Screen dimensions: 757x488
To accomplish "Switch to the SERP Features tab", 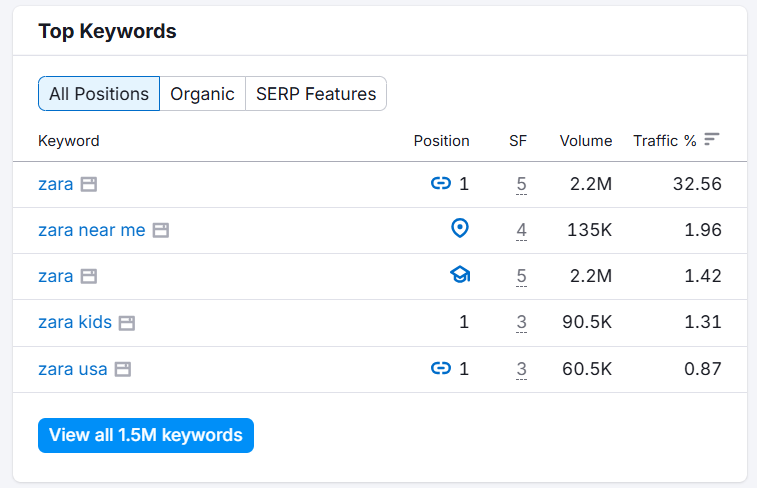I will point(316,94).
